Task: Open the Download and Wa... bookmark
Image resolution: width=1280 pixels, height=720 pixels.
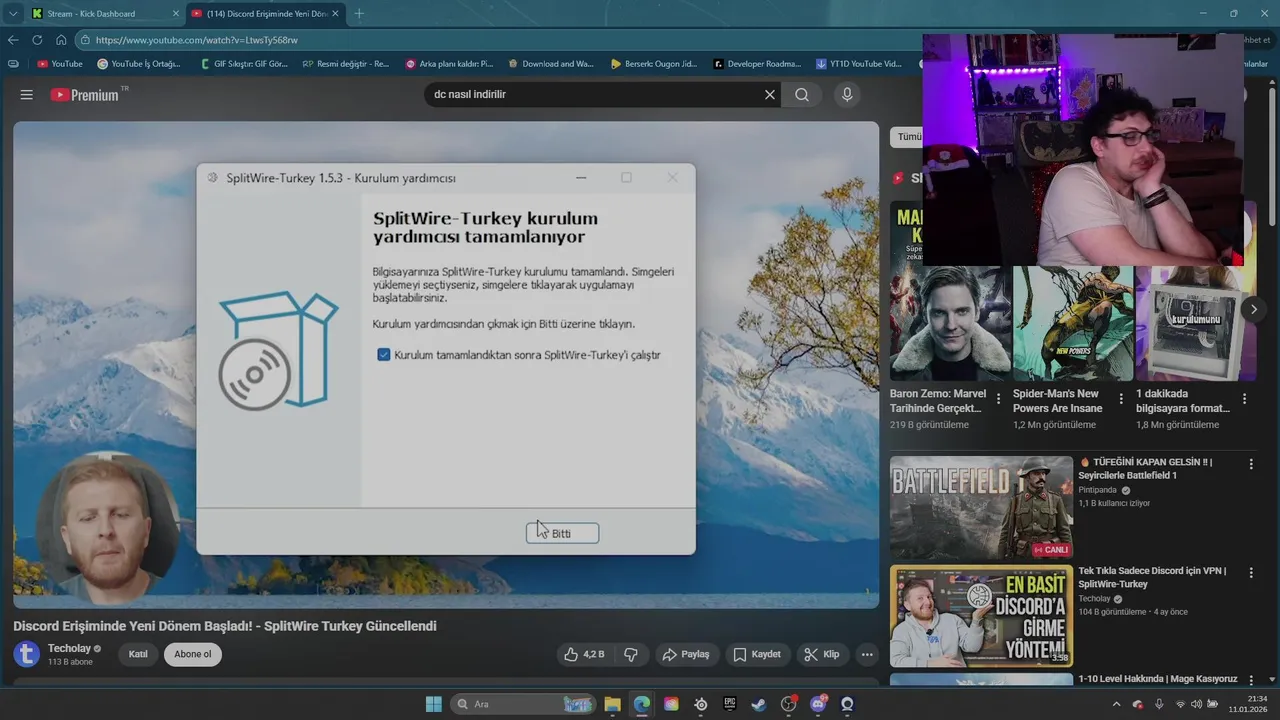Action: (551, 64)
